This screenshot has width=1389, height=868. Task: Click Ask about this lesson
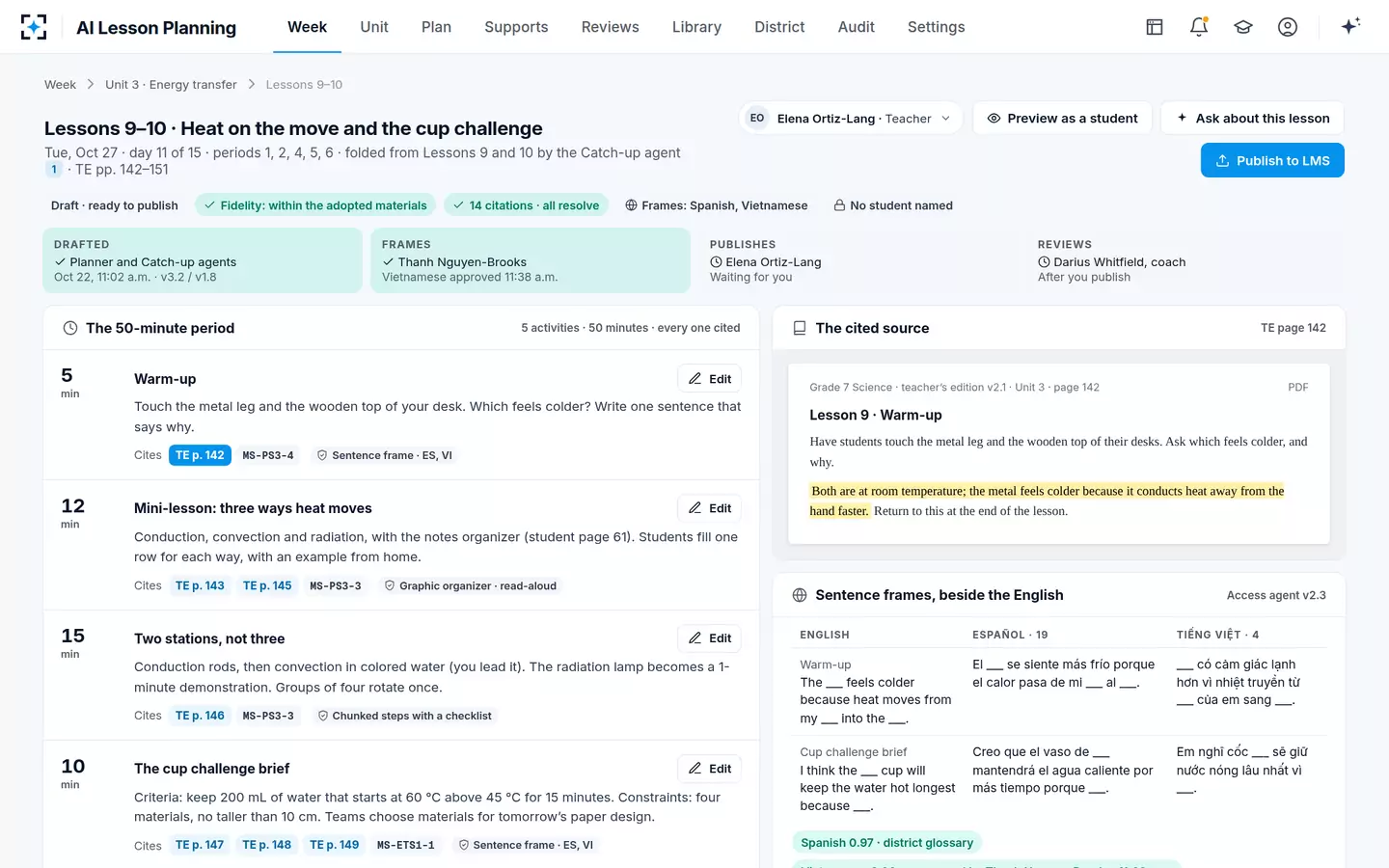coord(1252,119)
